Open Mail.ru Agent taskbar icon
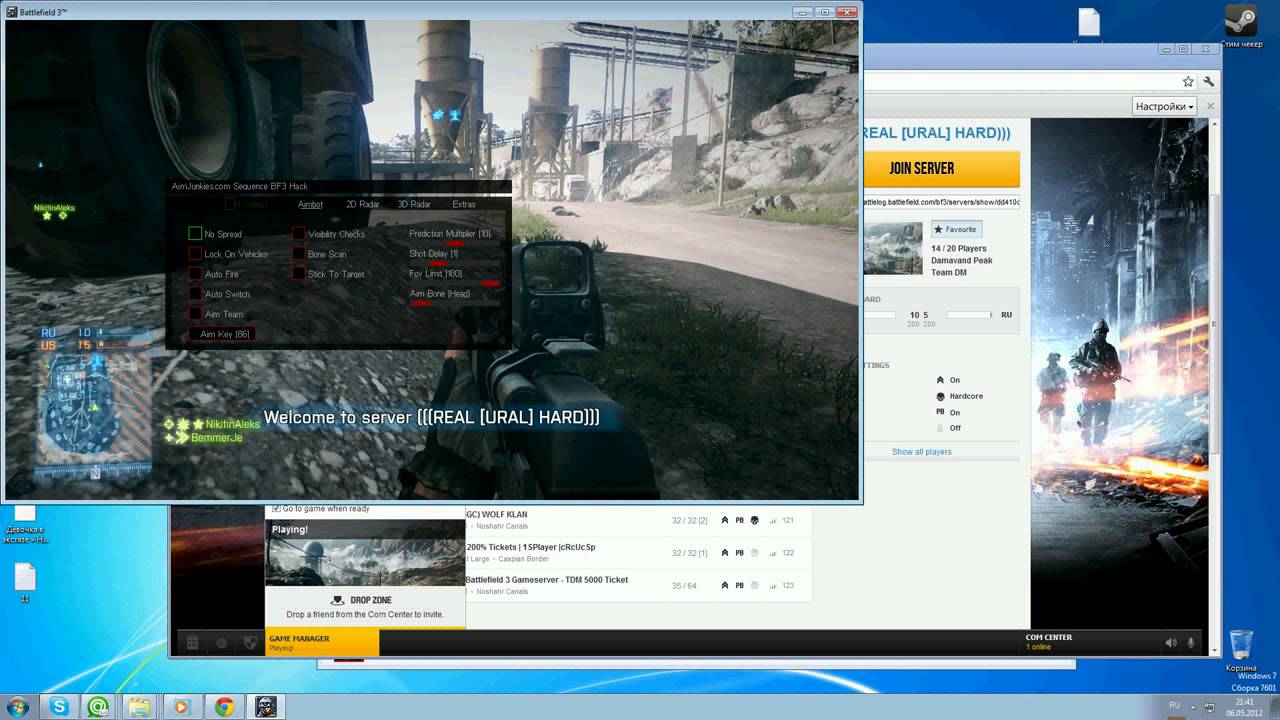Viewport: 1280px width, 720px height. 98,707
